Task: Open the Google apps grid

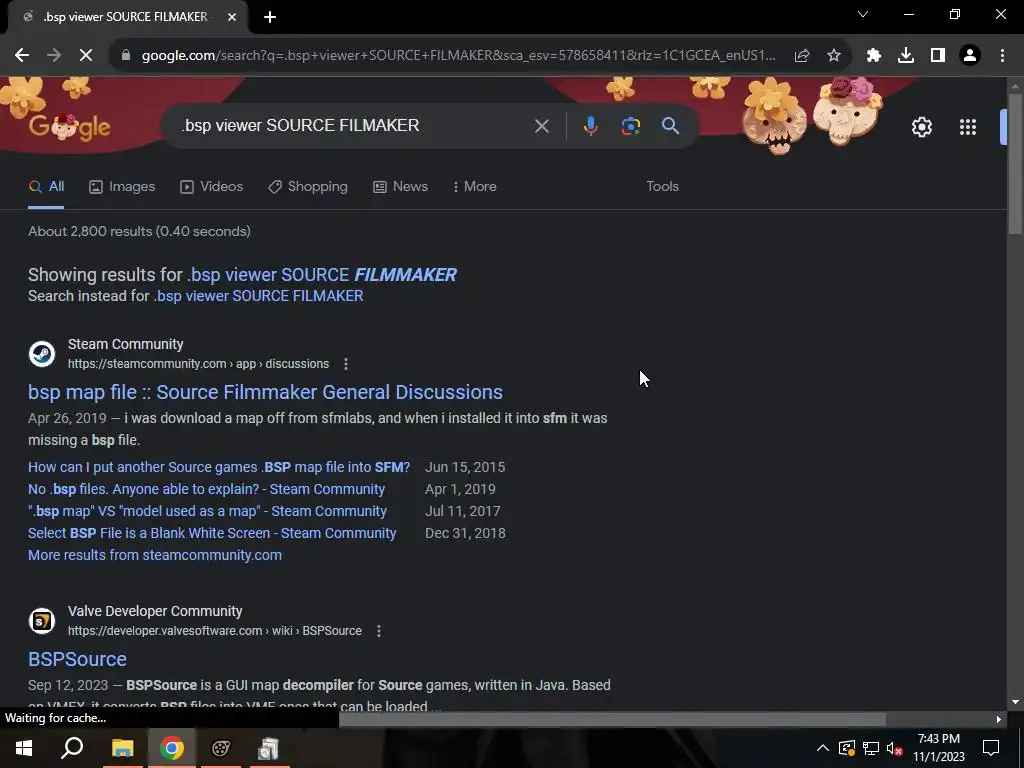Action: click(x=968, y=127)
